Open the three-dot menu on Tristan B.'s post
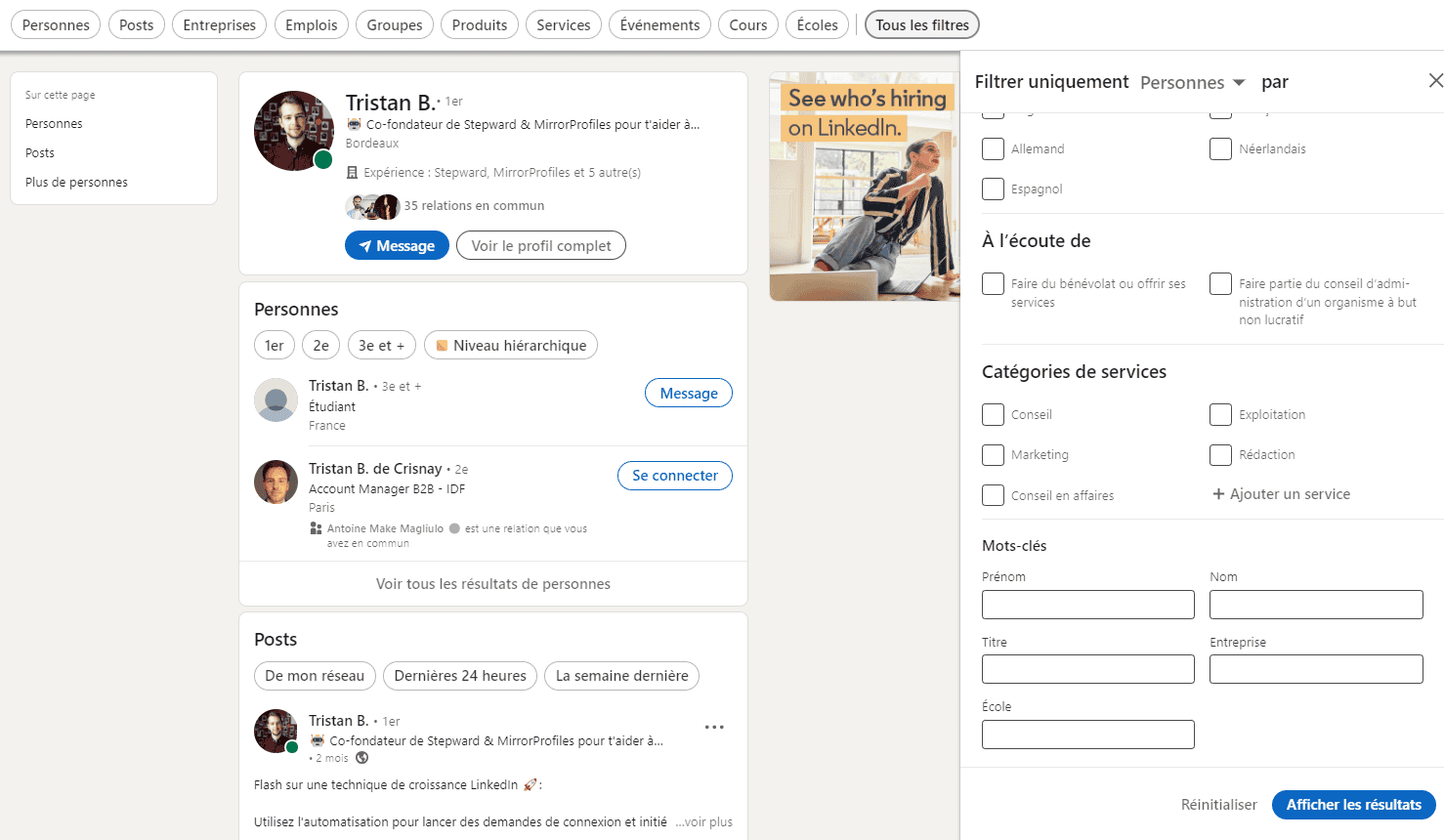This screenshot has width=1444, height=840. click(714, 727)
